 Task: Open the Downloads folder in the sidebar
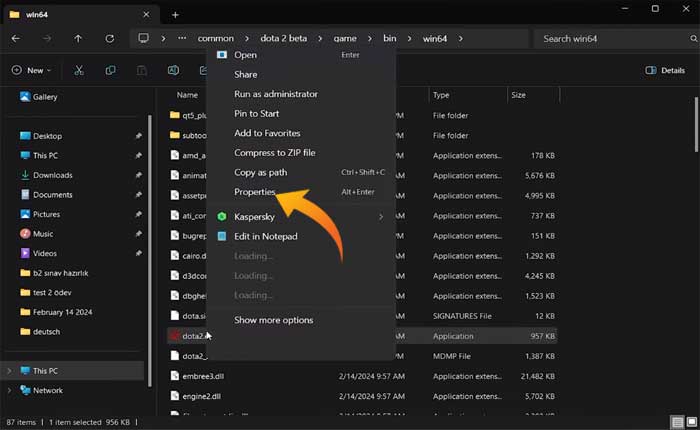pos(52,175)
